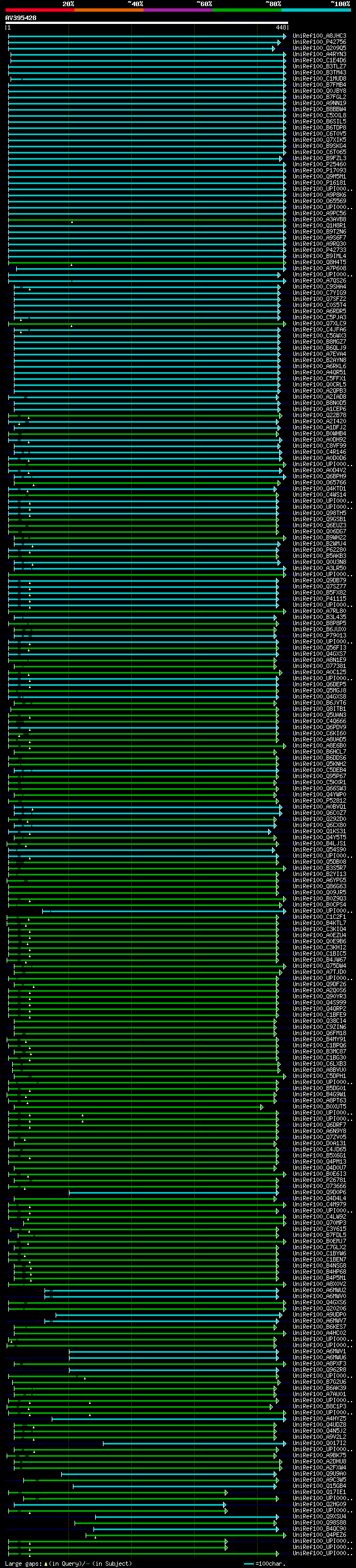Screen dimensions: 356x1568
Task: Select UniRef100_C1MUD8 entry
Action: [x=319, y=78]
